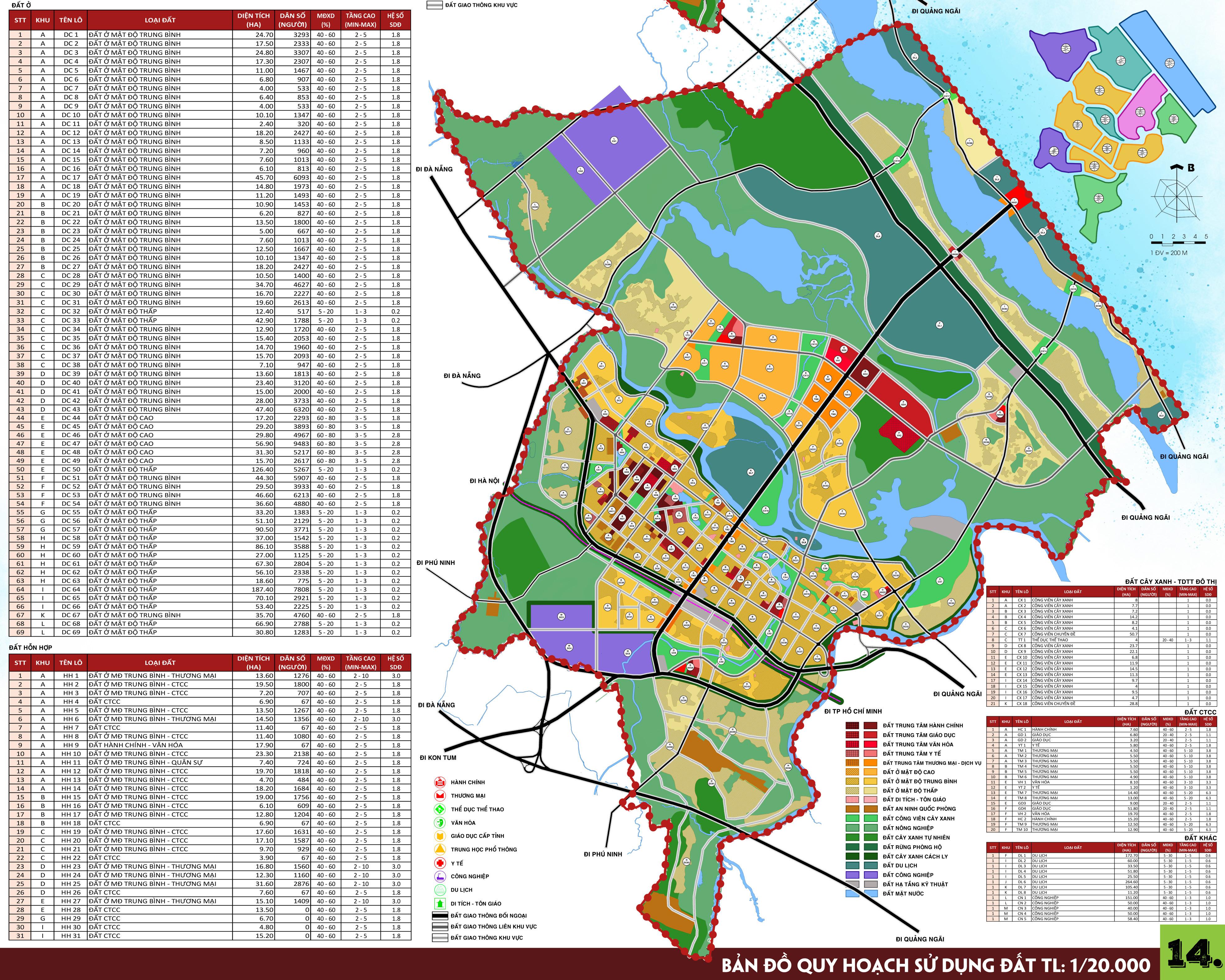Click the Trung Học Phổ Thông triangle icon
Viewport: 1225px width, 980px height.
point(440,849)
